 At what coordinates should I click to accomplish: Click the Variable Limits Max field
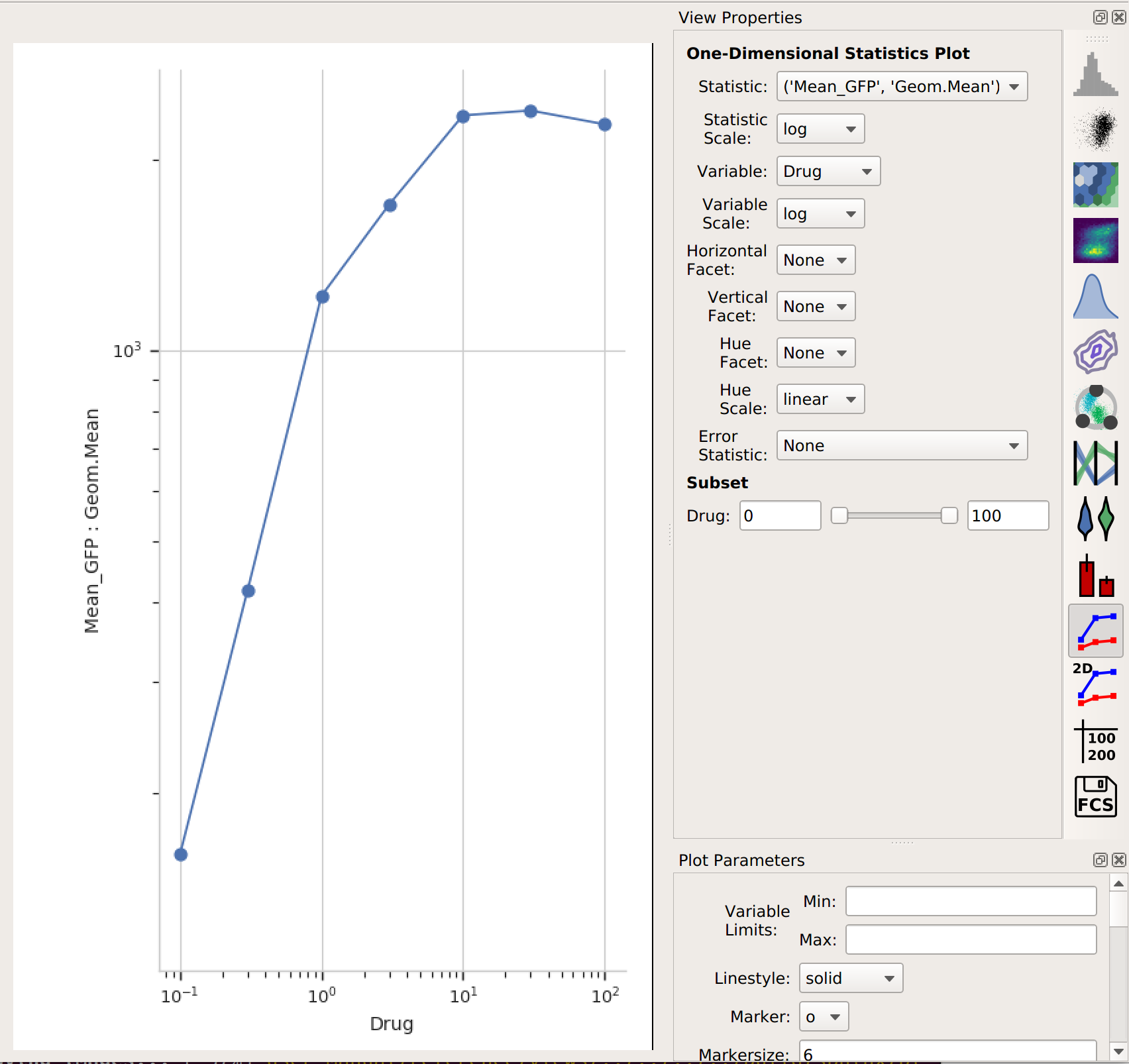click(x=971, y=940)
